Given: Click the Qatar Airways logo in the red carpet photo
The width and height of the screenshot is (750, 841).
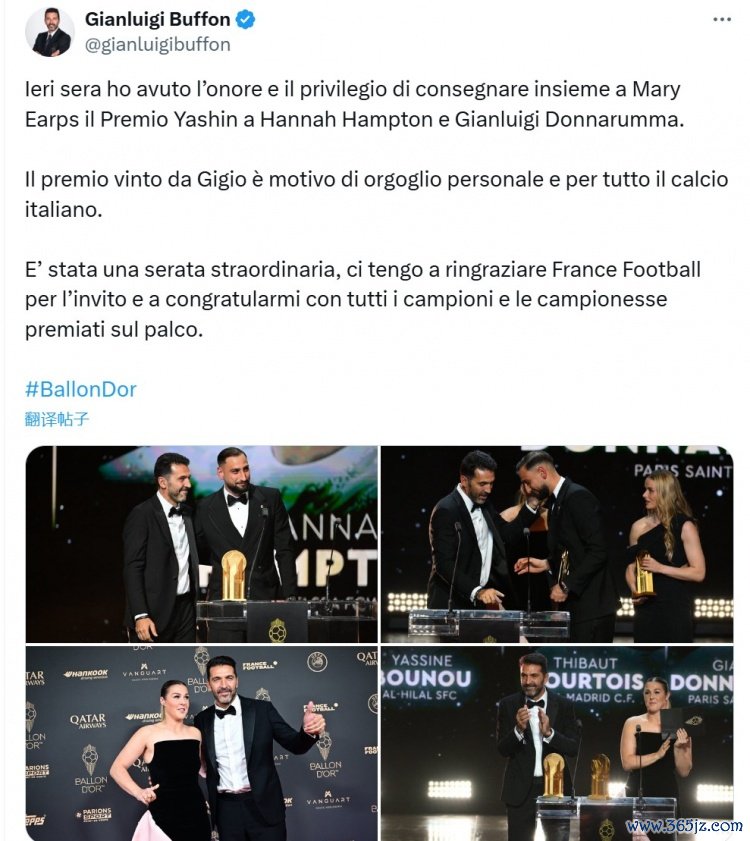Looking at the screenshot, I should point(87,721).
